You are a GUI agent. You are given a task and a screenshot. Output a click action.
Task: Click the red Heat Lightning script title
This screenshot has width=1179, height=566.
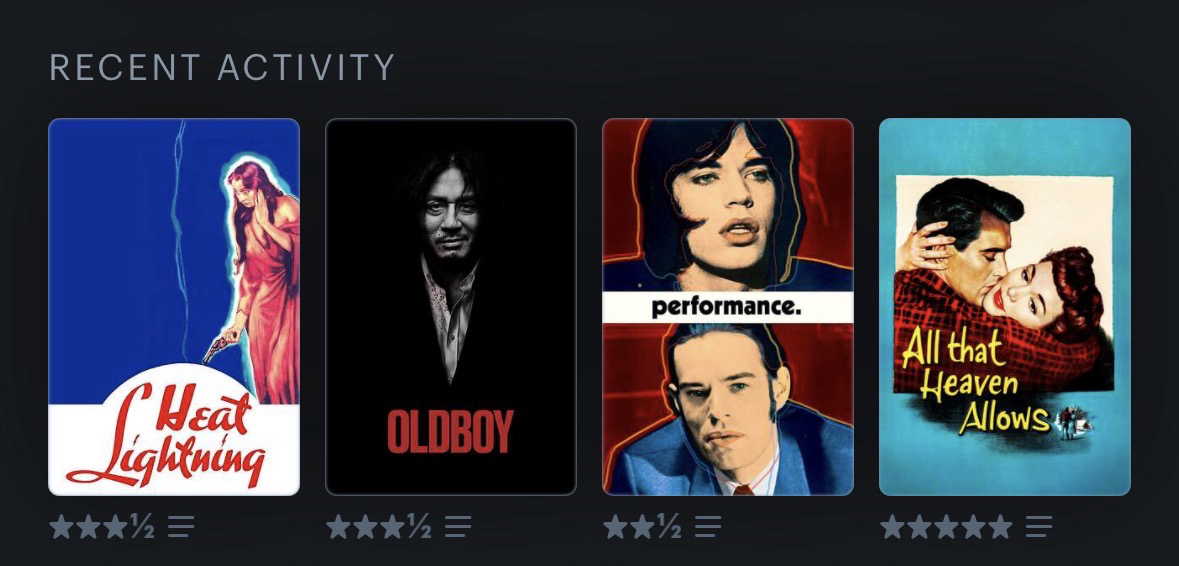167,434
